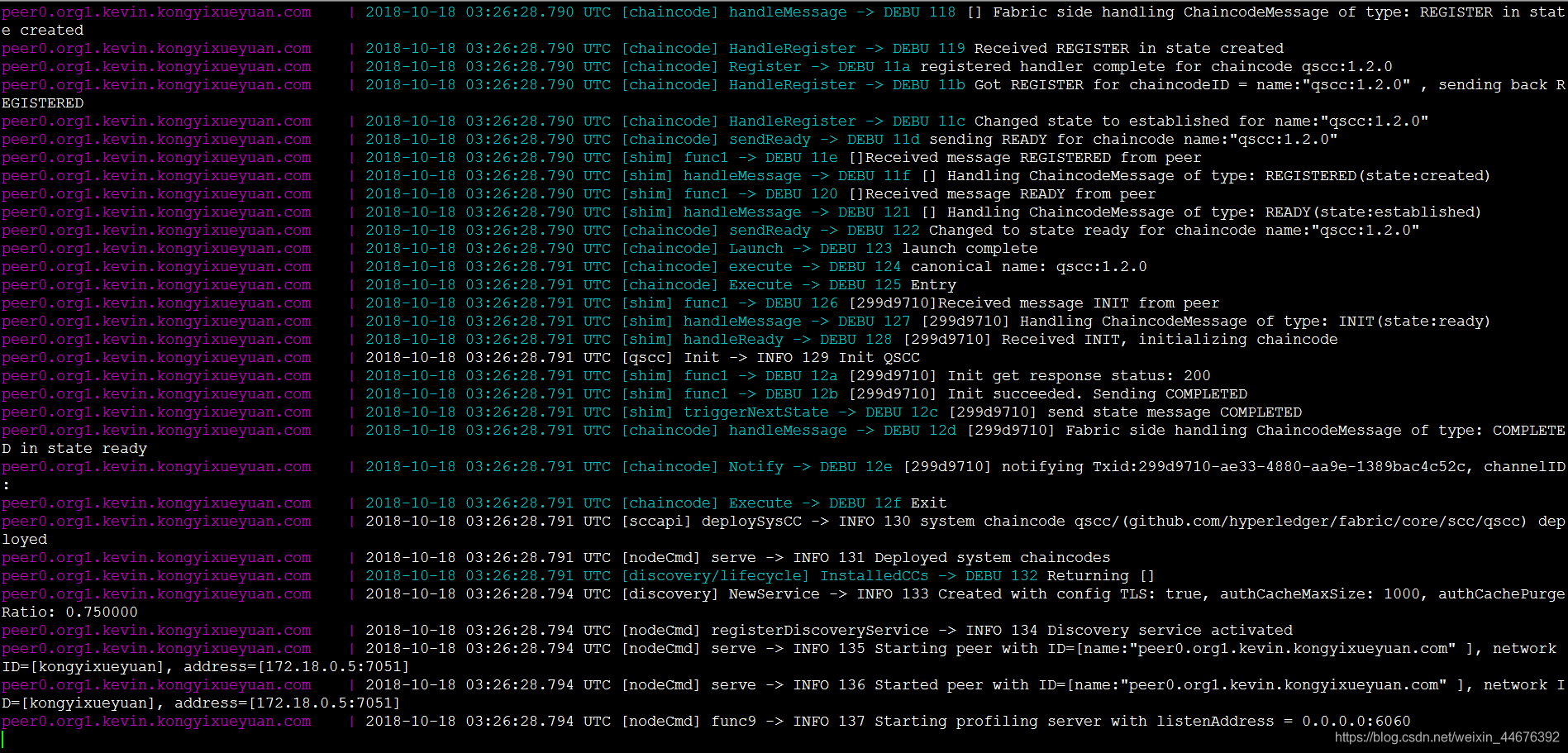This screenshot has height=753, width=1568.
Task: Click 'Received message INIT from peer' text
Action: [1079, 303]
